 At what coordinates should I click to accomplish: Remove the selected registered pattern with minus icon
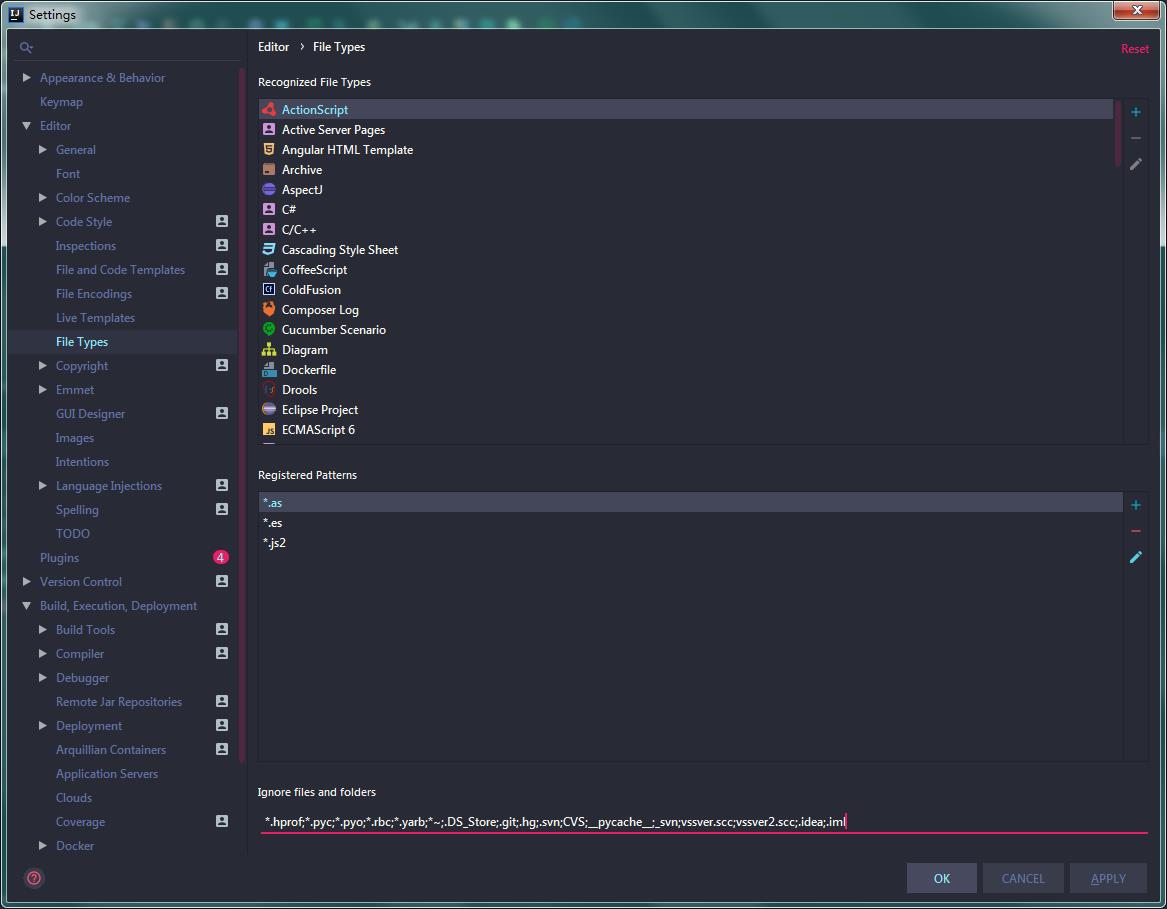point(1135,531)
